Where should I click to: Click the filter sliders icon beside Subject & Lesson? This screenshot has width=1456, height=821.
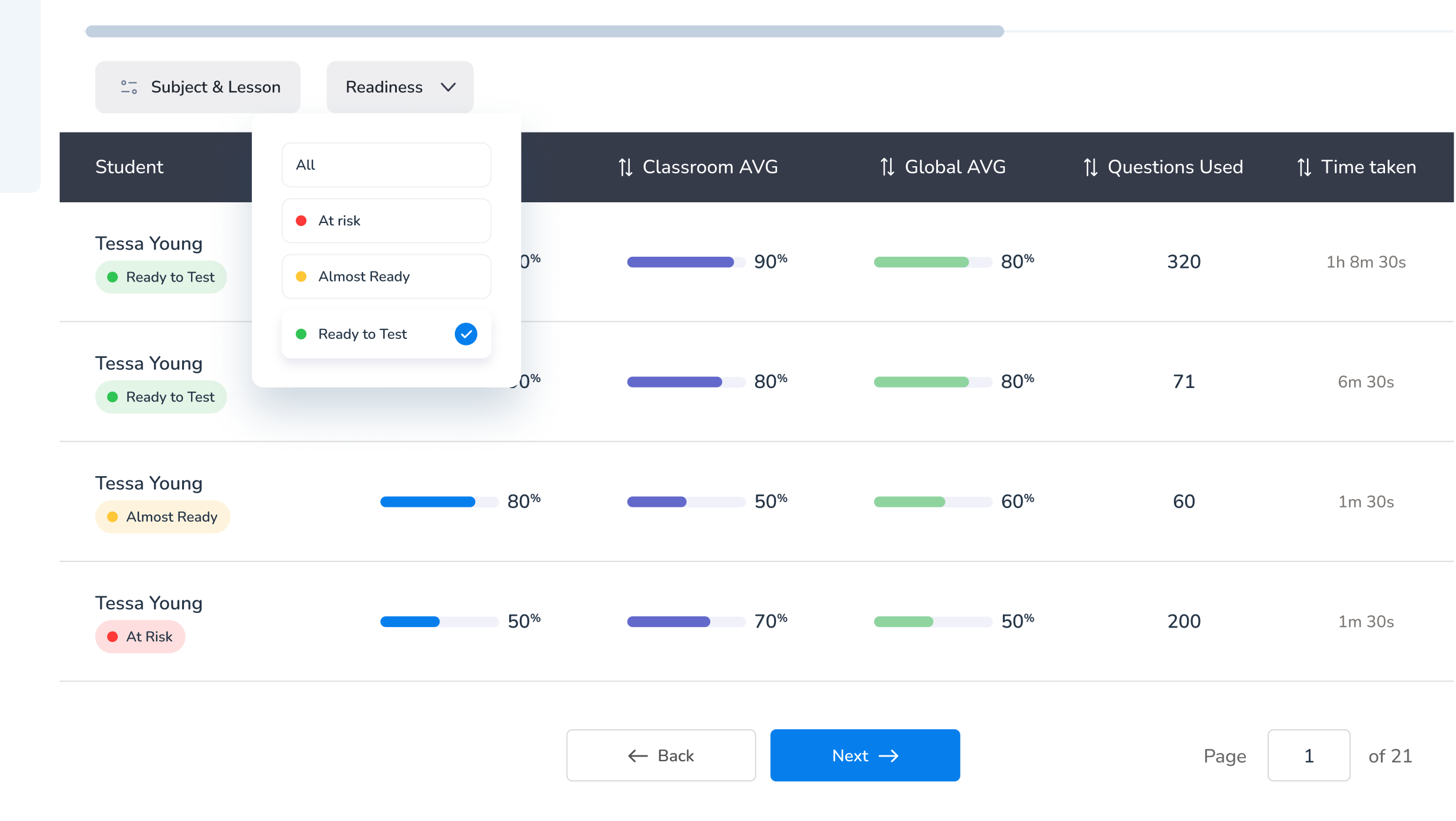tap(129, 87)
